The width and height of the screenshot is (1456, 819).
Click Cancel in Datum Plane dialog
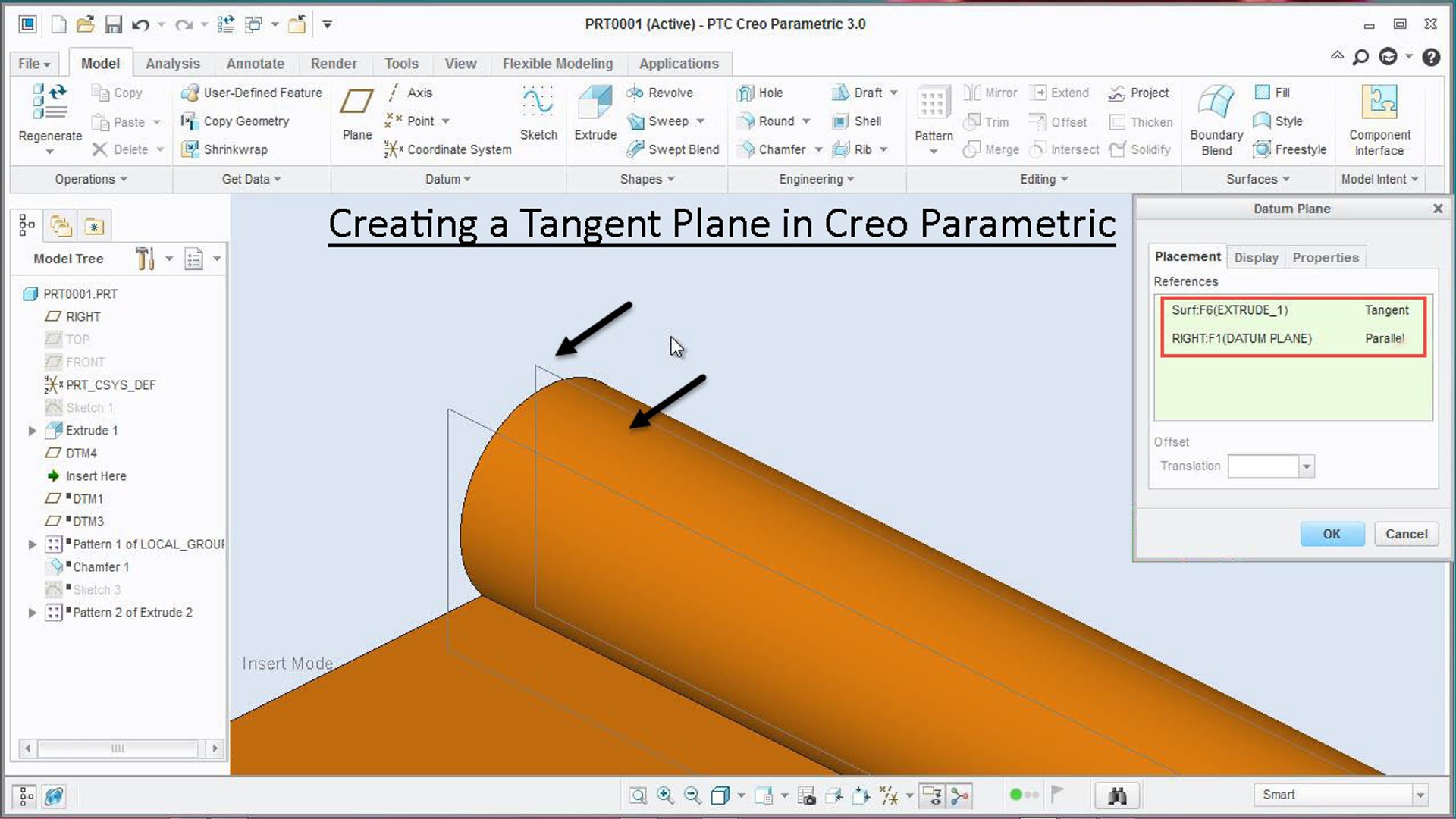[x=1406, y=534]
